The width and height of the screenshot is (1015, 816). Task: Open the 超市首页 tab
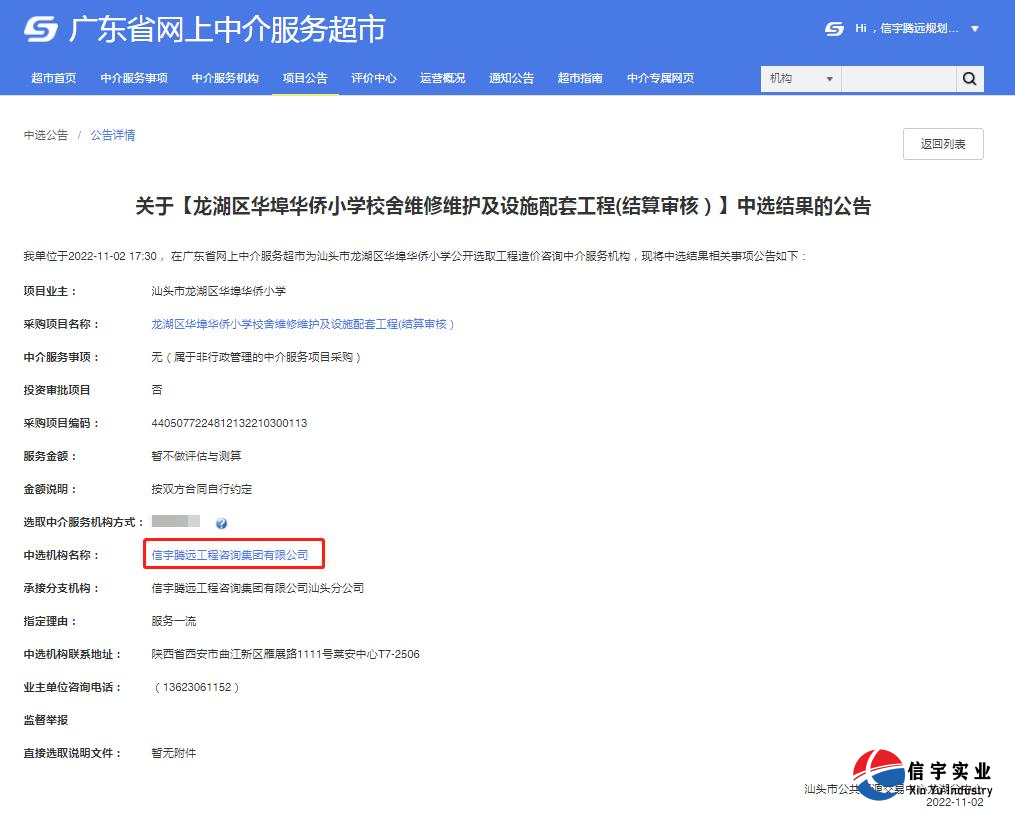click(x=53, y=77)
